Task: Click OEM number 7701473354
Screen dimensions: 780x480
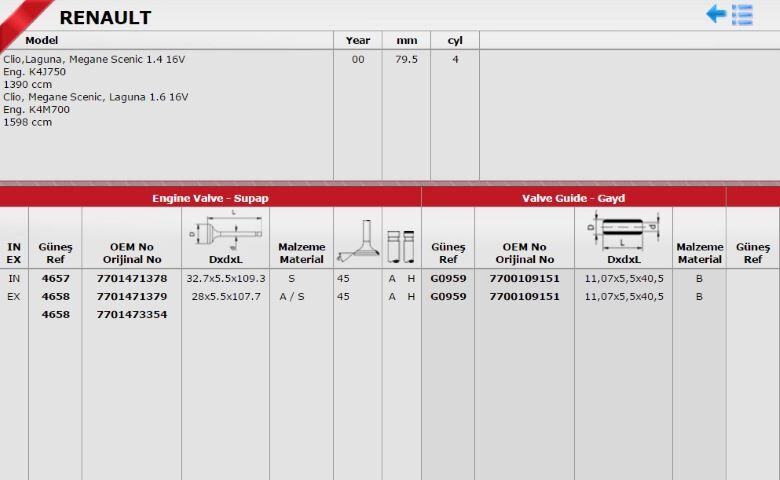Action: [132, 314]
